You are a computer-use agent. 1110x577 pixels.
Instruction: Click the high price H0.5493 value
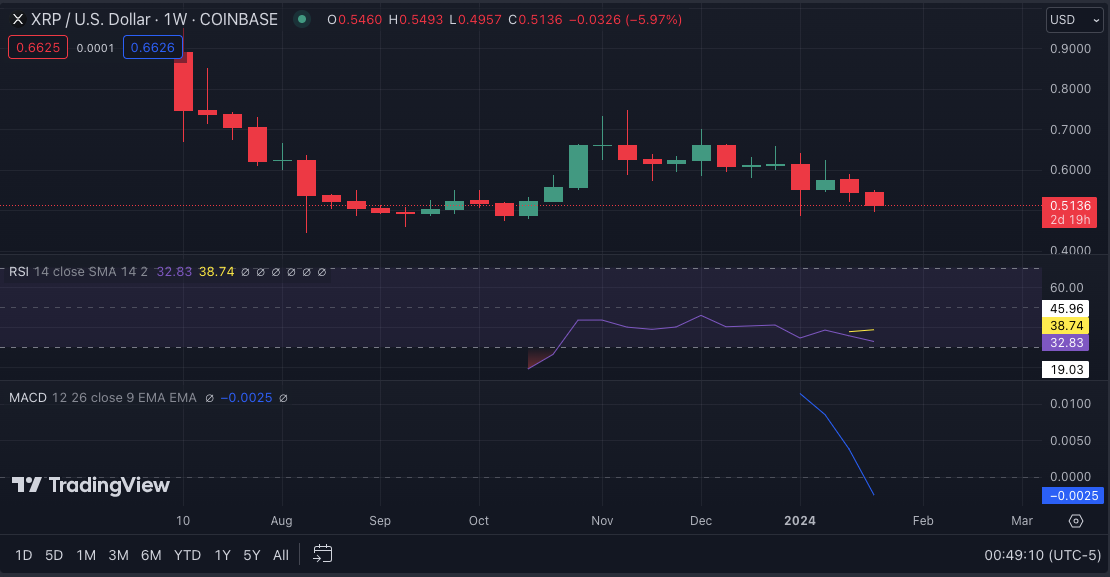click(417, 20)
